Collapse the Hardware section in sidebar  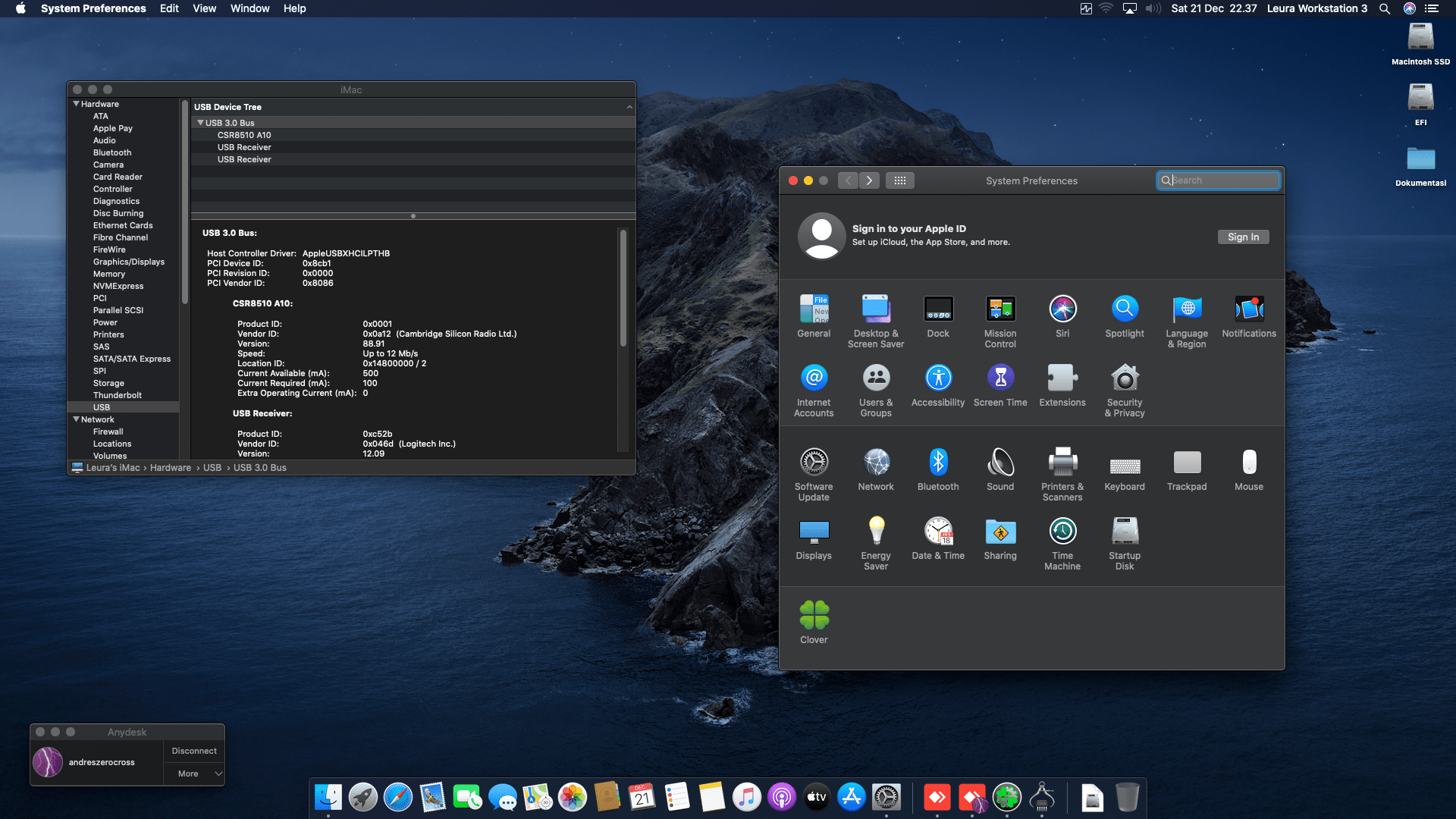[x=76, y=104]
